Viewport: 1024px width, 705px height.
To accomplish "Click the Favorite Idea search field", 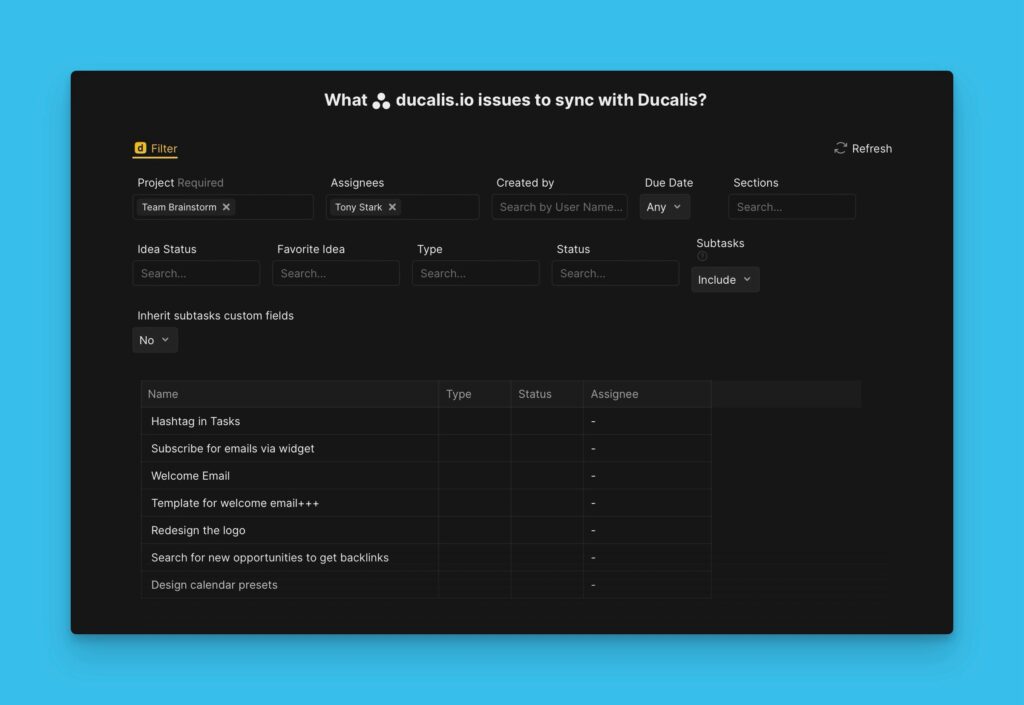I will (x=336, y=273).
